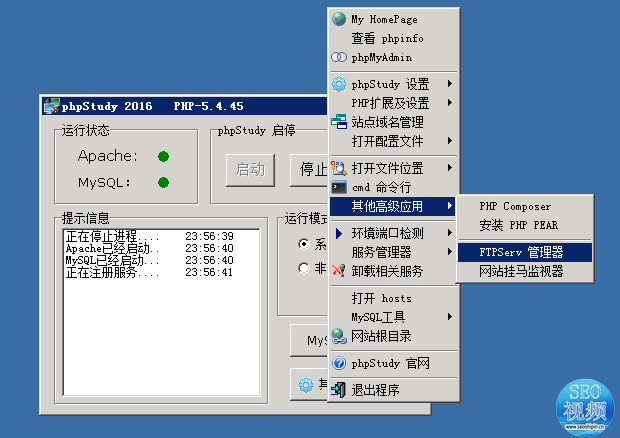620x438 pixels.
Task: Click the cmd 命令行 terminal icon
Action: click(339, 187)
